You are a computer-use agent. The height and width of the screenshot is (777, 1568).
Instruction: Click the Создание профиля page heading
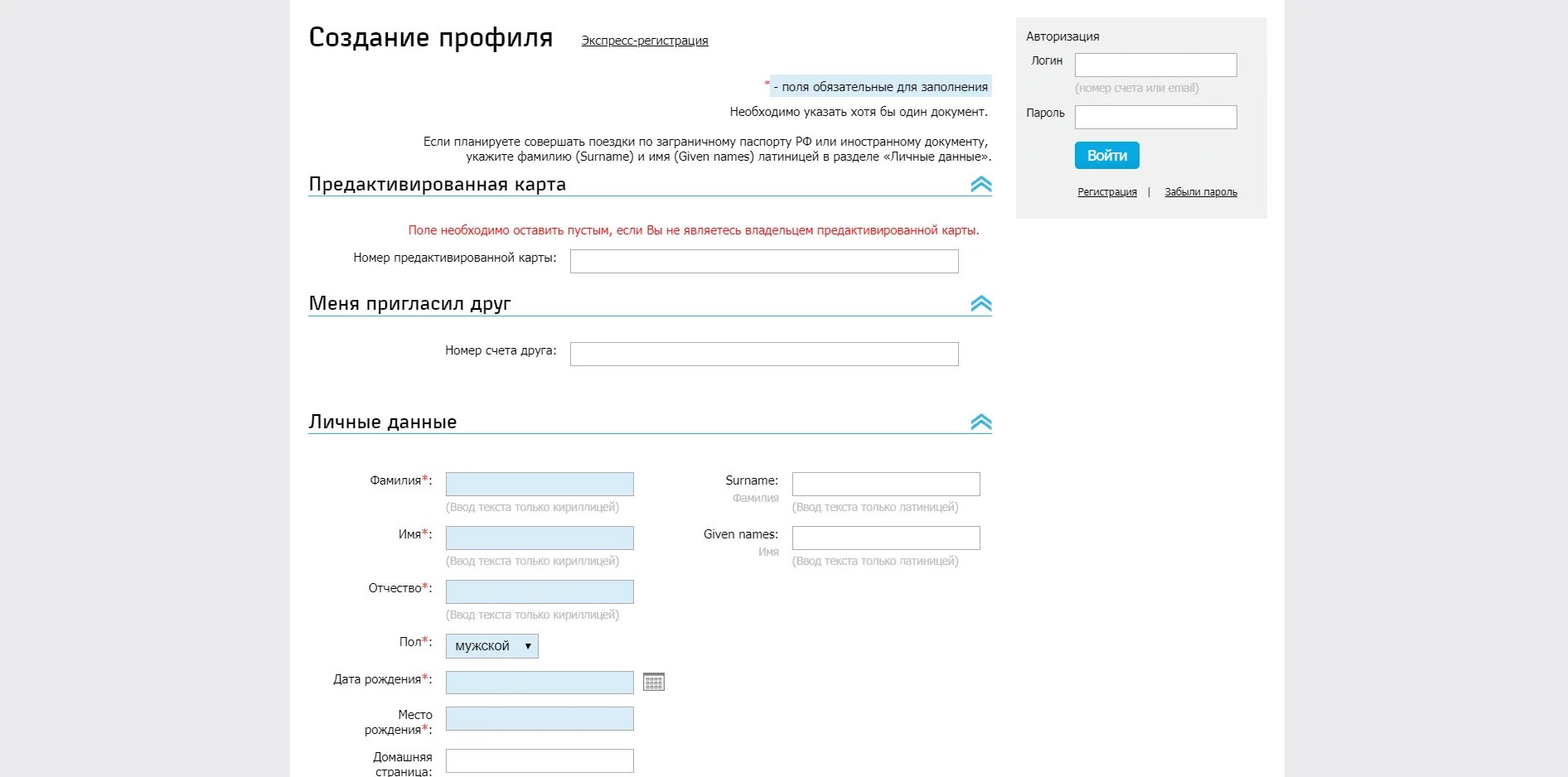coord(431,38)
